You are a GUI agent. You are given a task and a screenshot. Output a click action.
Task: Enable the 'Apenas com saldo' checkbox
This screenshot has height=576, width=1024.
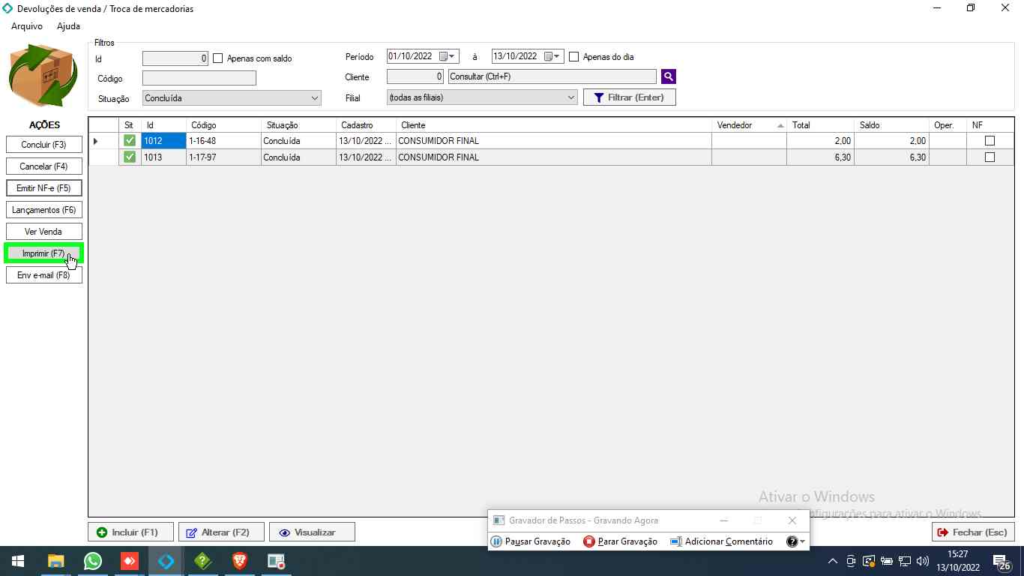point(218,58)
